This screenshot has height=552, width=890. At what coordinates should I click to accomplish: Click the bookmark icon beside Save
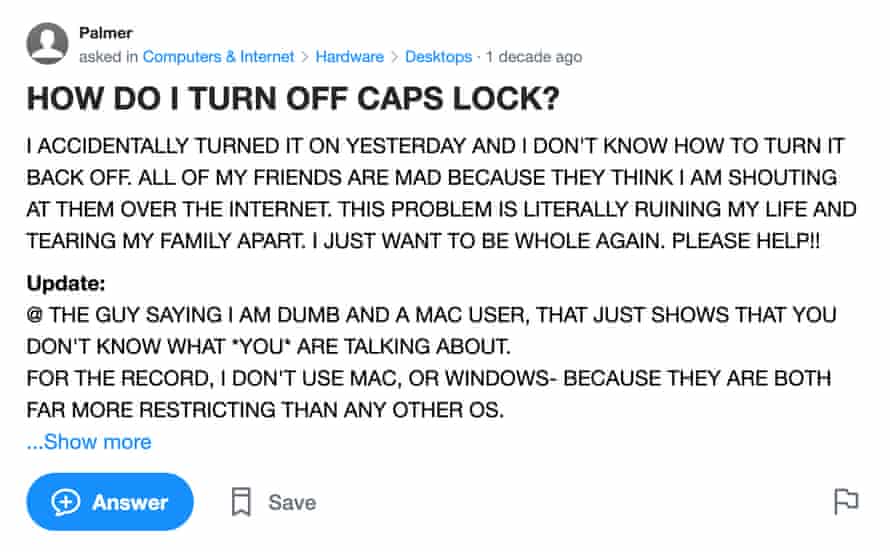(241, 502)
